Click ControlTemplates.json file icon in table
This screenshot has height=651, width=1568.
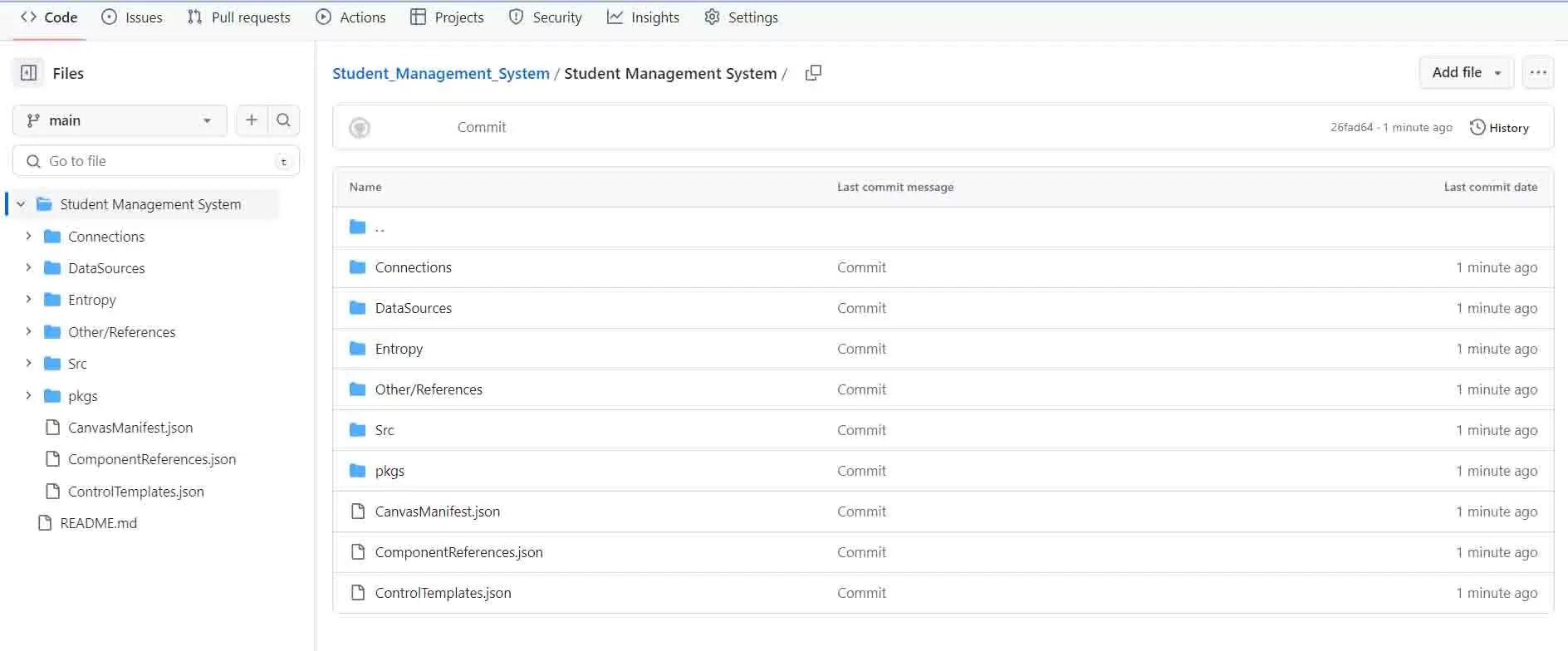pos(358,593)
